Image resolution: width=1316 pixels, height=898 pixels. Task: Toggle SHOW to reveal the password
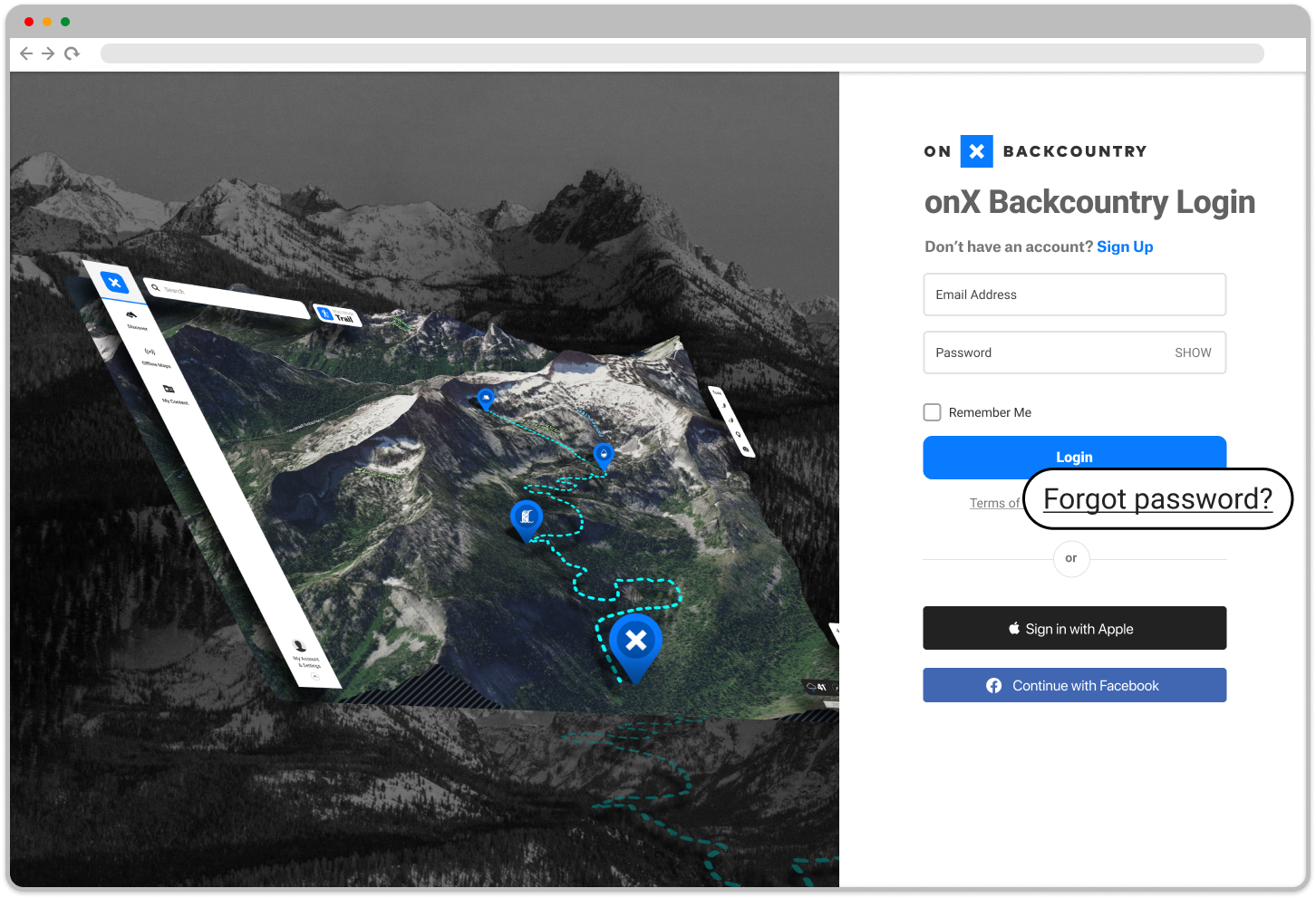pyautogui.click(x=1193, y=352)
